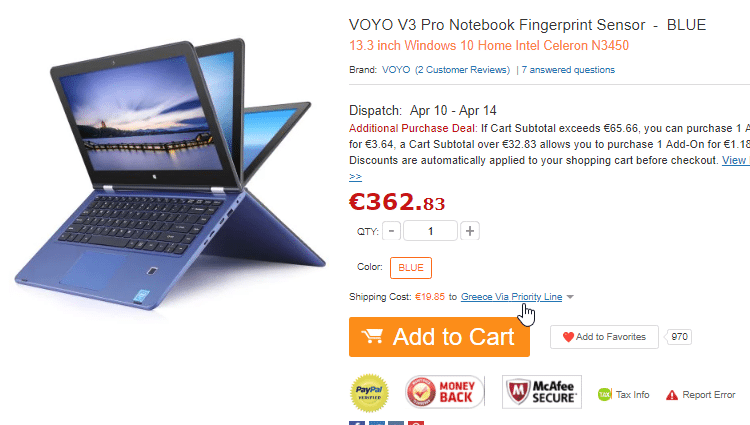Click the Report Error warning triangle
Screen dimensions: 750x425
pyautogui.click(x=672, y=395)
